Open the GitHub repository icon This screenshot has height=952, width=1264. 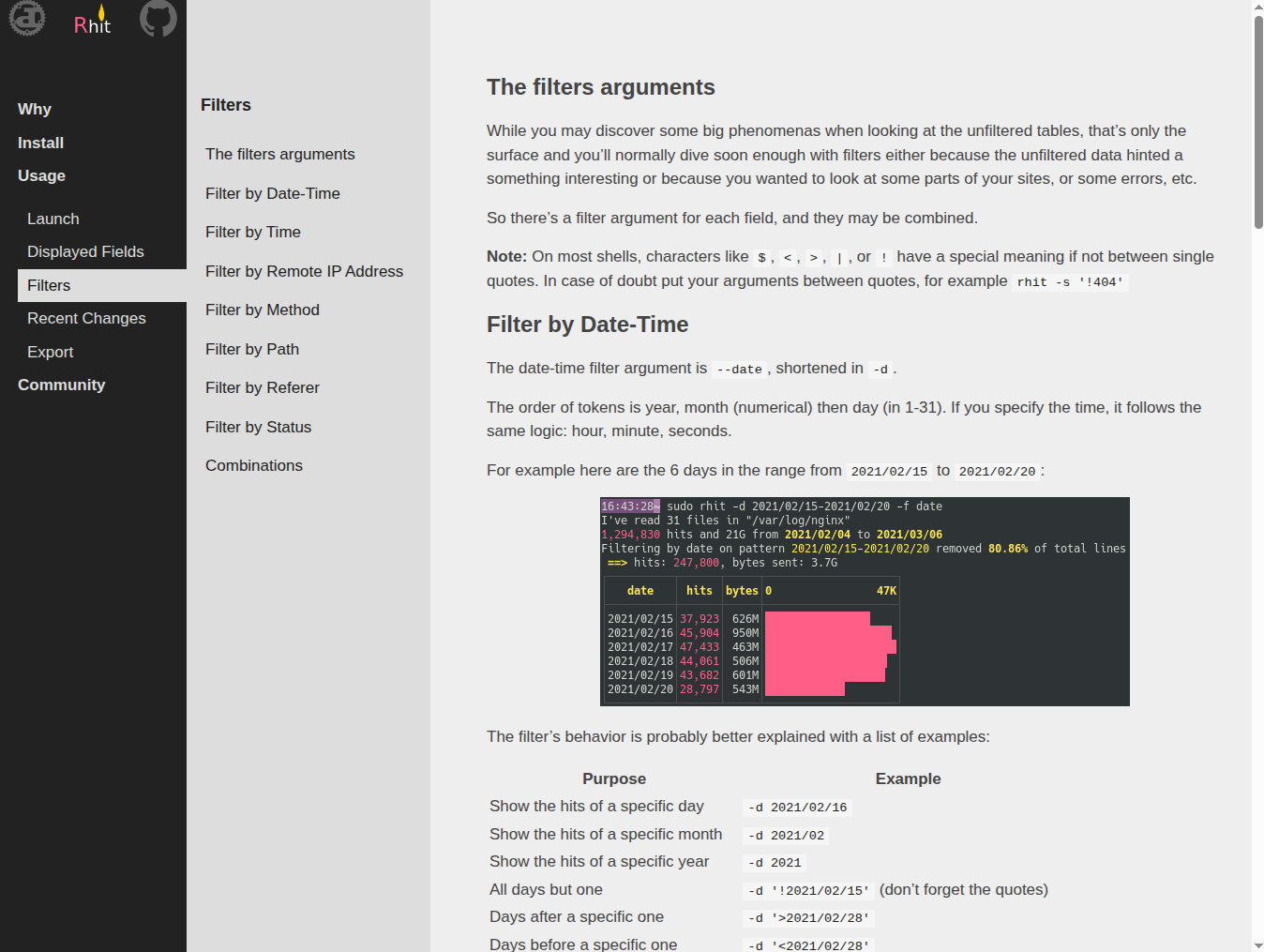click(x=158, y=18)
